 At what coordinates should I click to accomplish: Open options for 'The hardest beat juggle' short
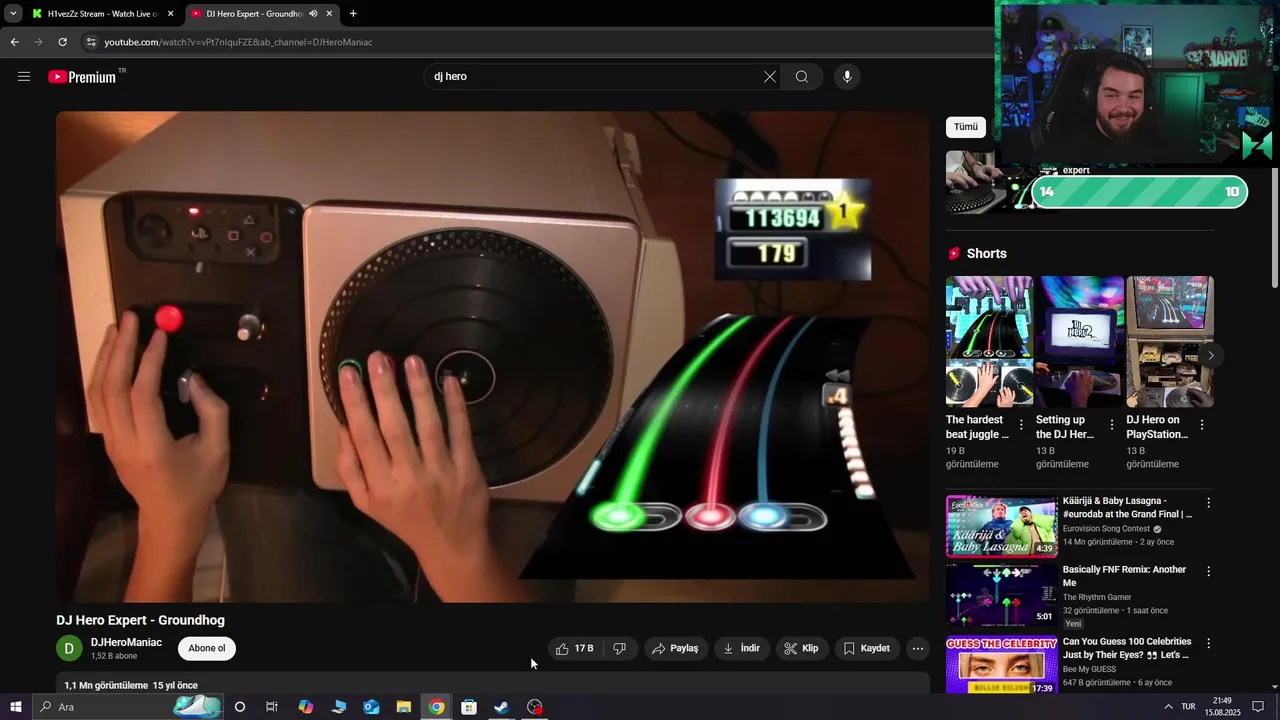(x=1021, y=425)
